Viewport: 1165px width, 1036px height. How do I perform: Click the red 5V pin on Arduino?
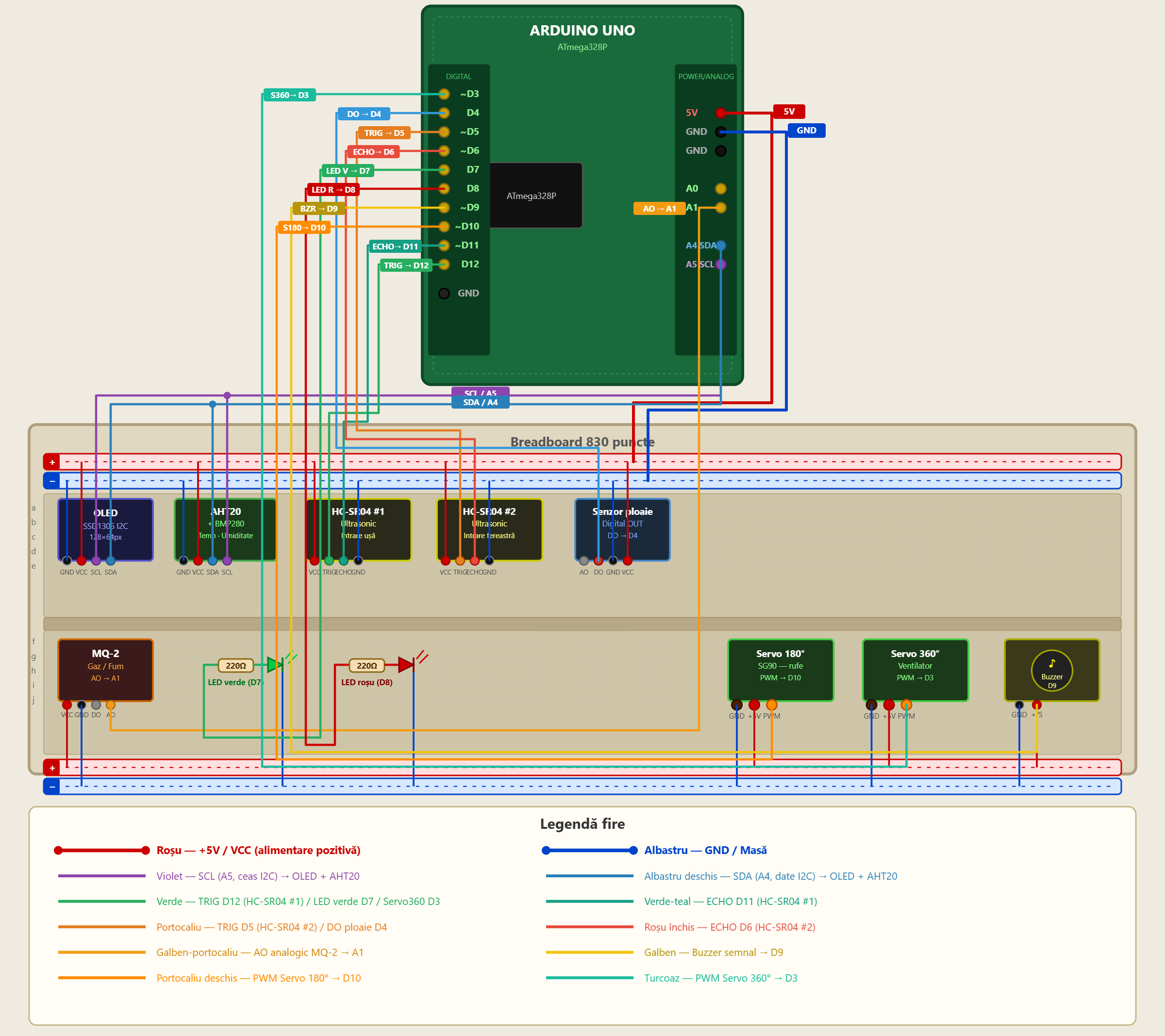pyautogui.click(x=720, y=113)
